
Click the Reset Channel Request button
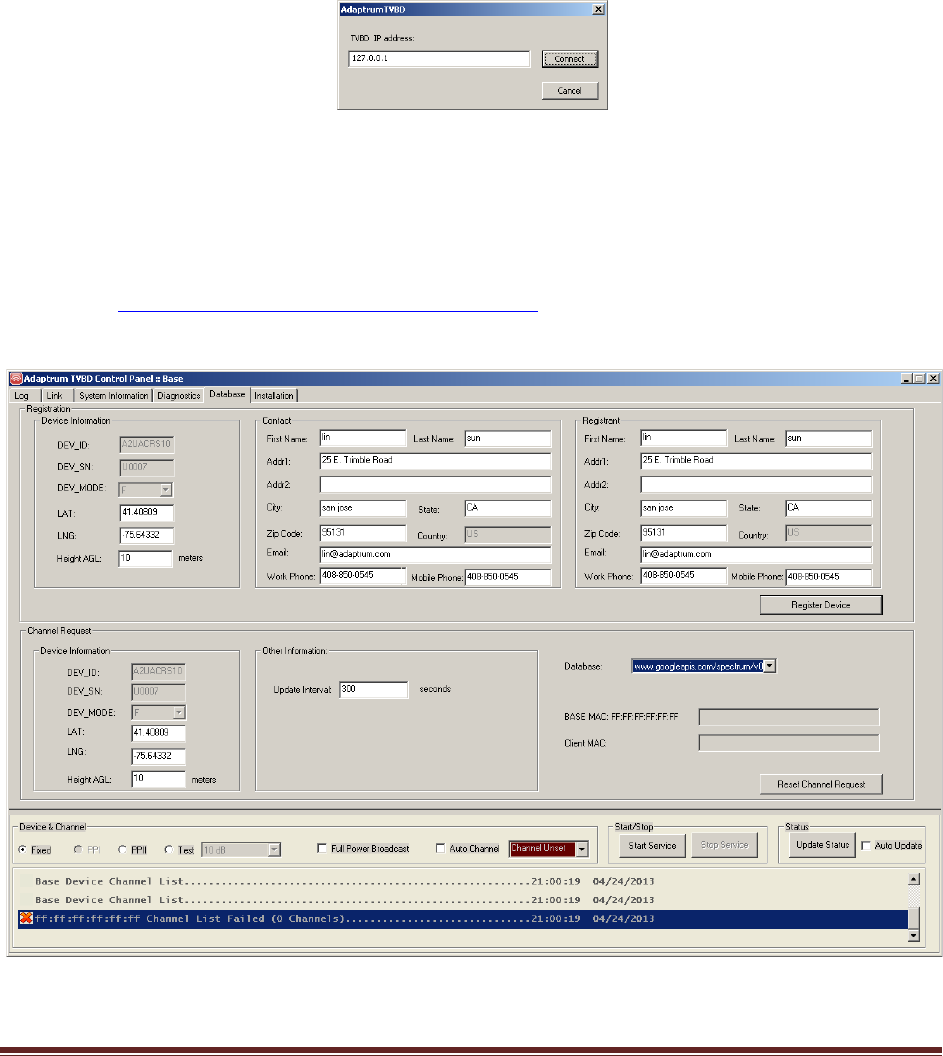tap(821, 784)
